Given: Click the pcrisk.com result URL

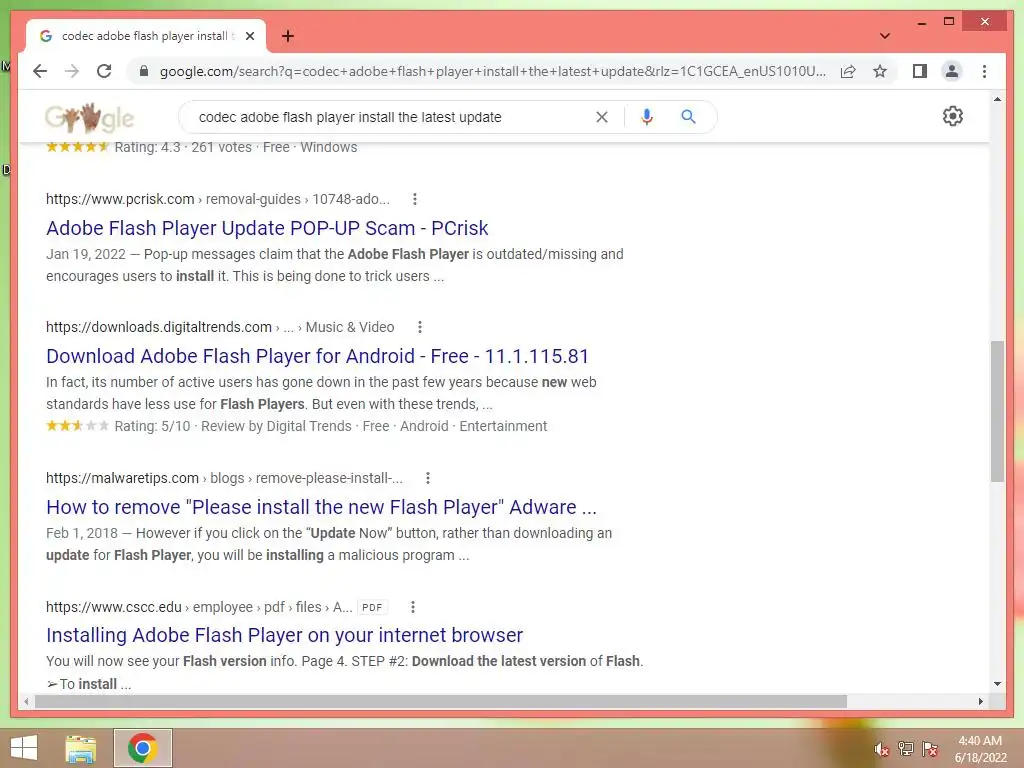Looking at the screenshot, I should (x=217, y=199).
